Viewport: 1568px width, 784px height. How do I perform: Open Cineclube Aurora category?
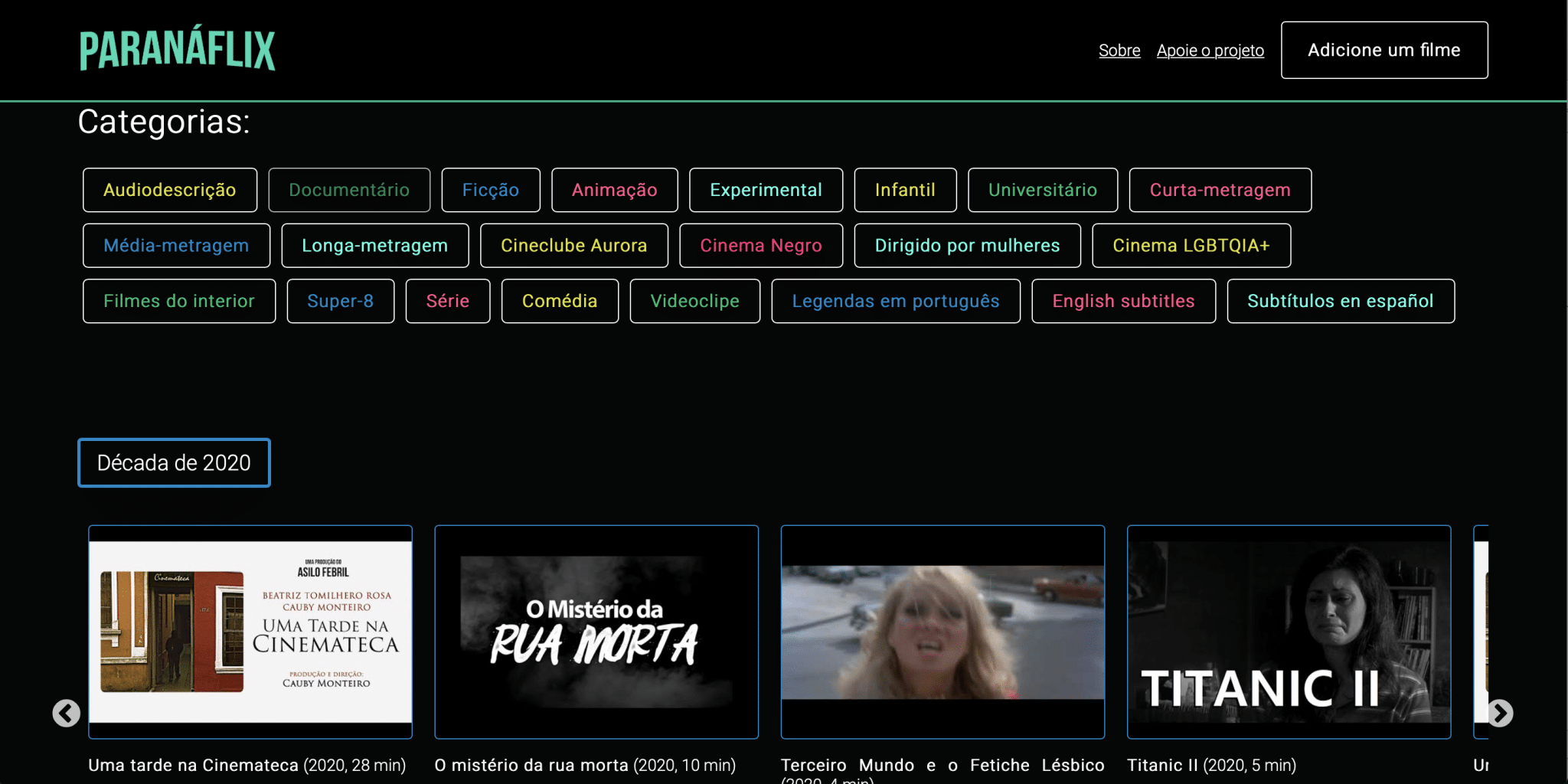574,246
